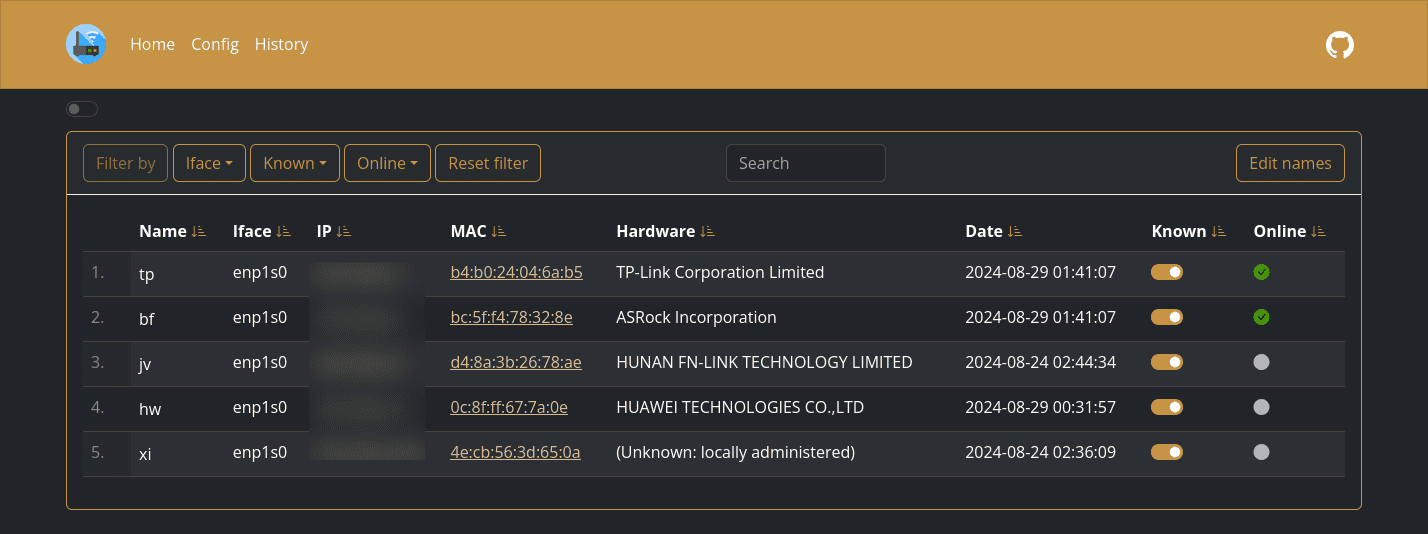Image resolution: width=1428 pixels, height=534 pixels.
Task: Disable Known switch for host hw
Action: 1167,407
